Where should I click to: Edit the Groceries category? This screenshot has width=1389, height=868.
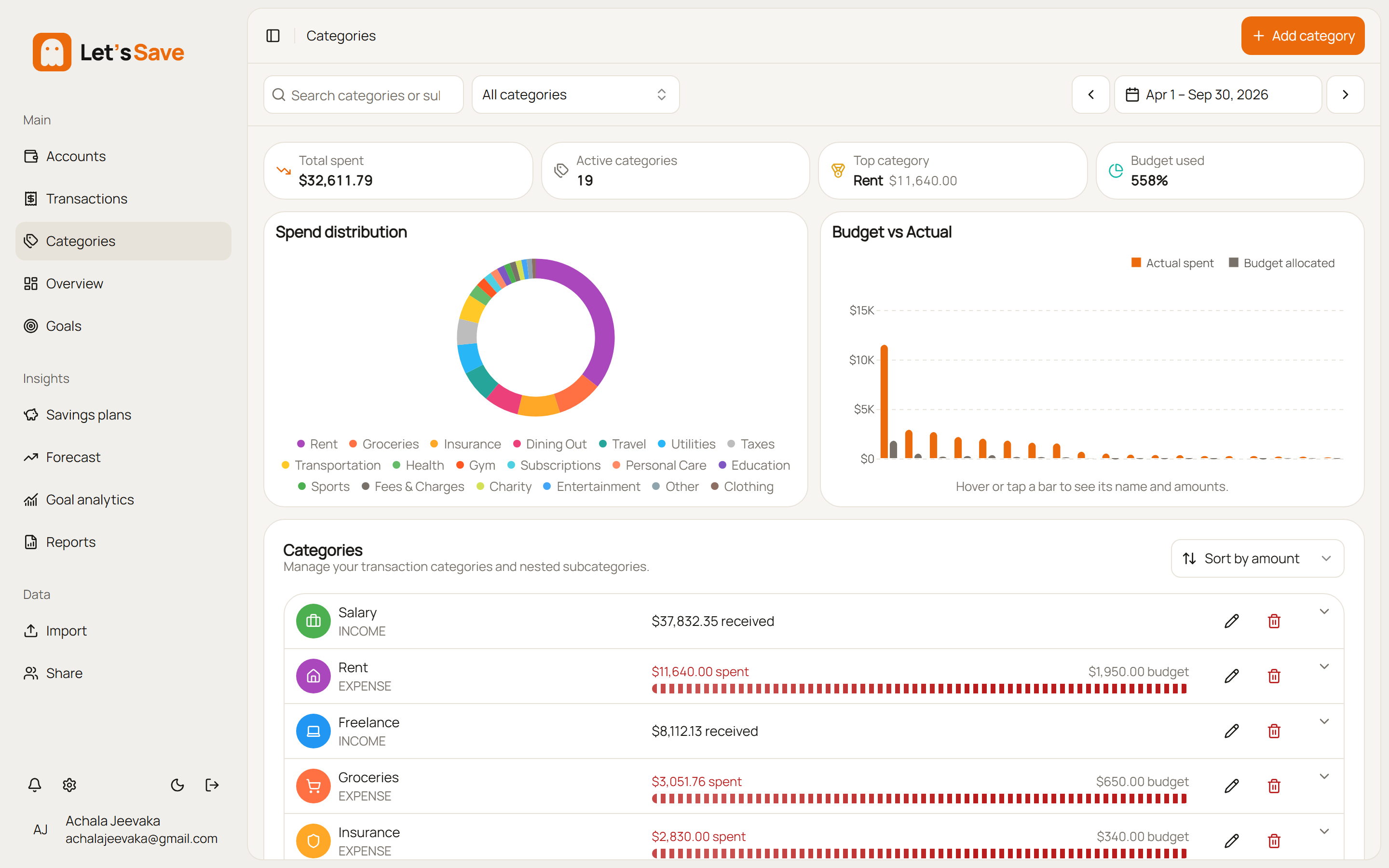pos(1232,786)
